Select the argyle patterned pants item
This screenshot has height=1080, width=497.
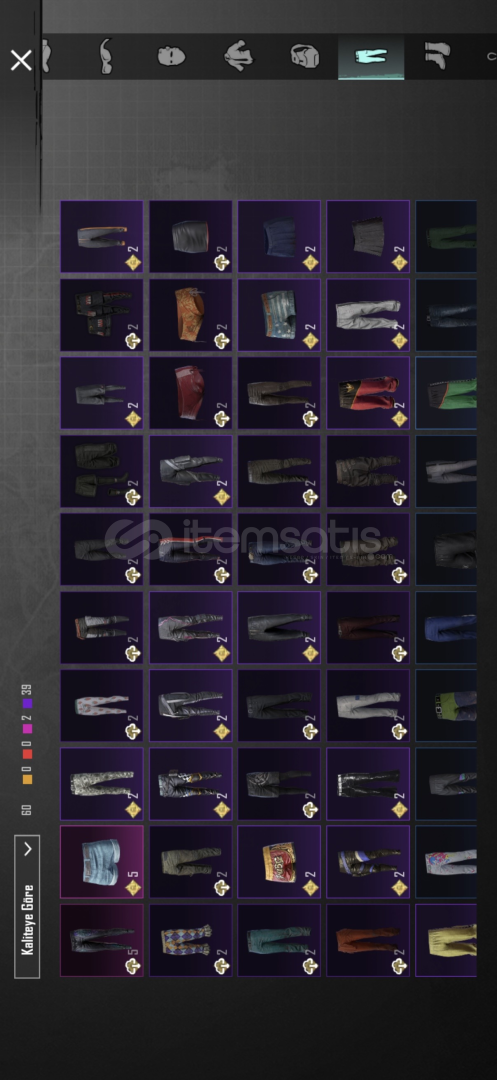[191, 940]
